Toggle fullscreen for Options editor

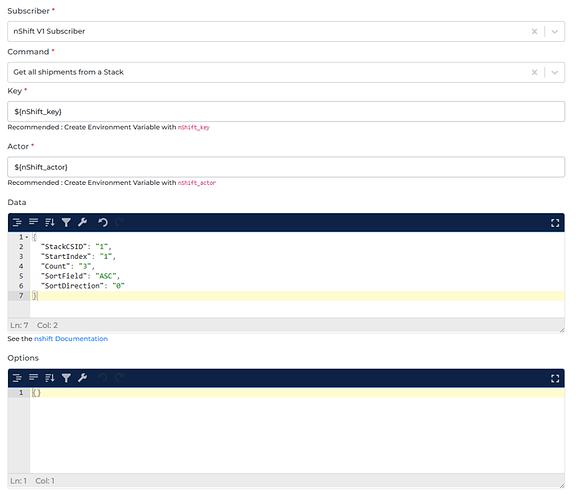click(555, 379)
